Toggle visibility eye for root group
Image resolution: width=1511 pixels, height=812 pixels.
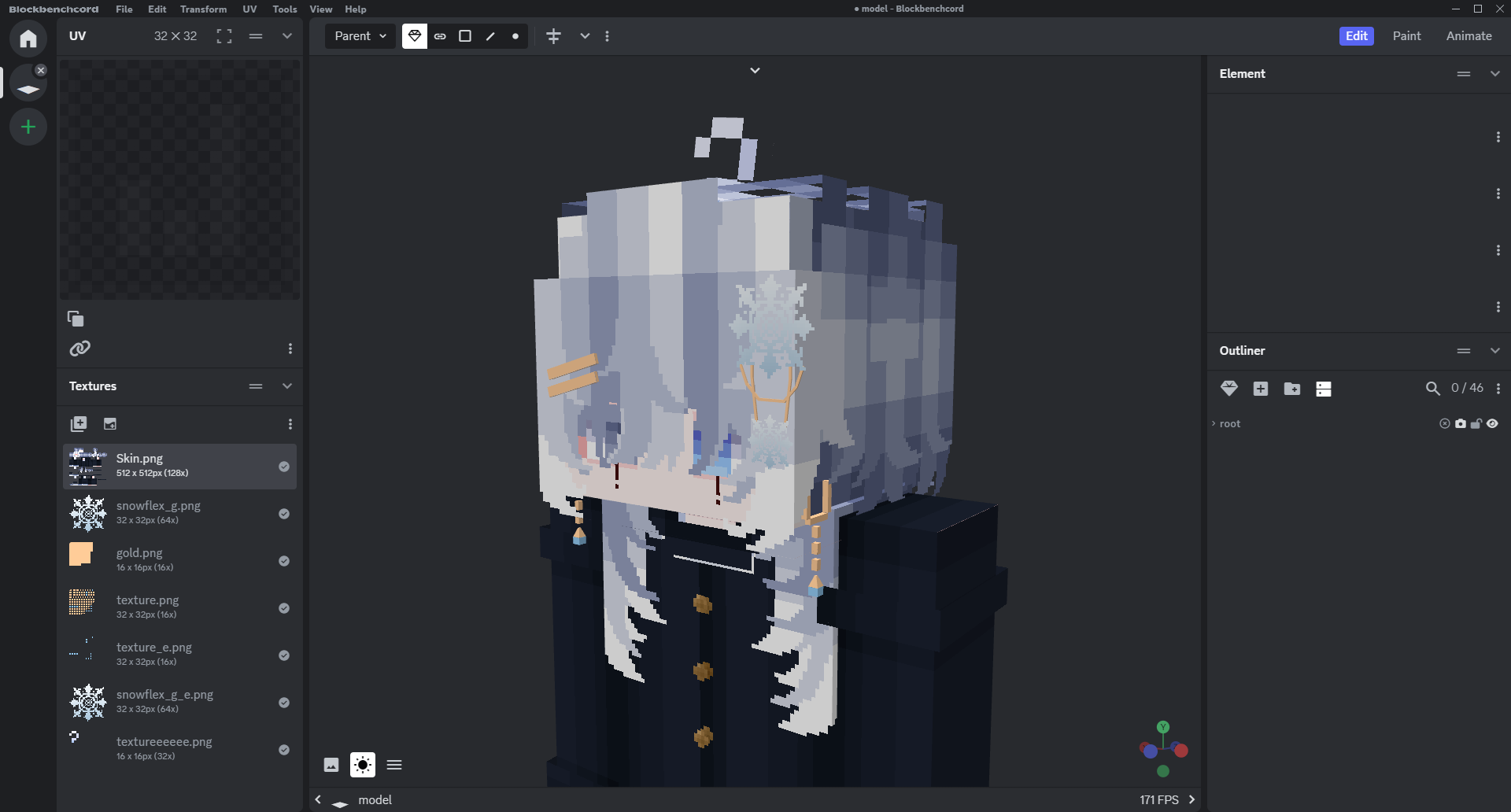(x=1492, y=423)
